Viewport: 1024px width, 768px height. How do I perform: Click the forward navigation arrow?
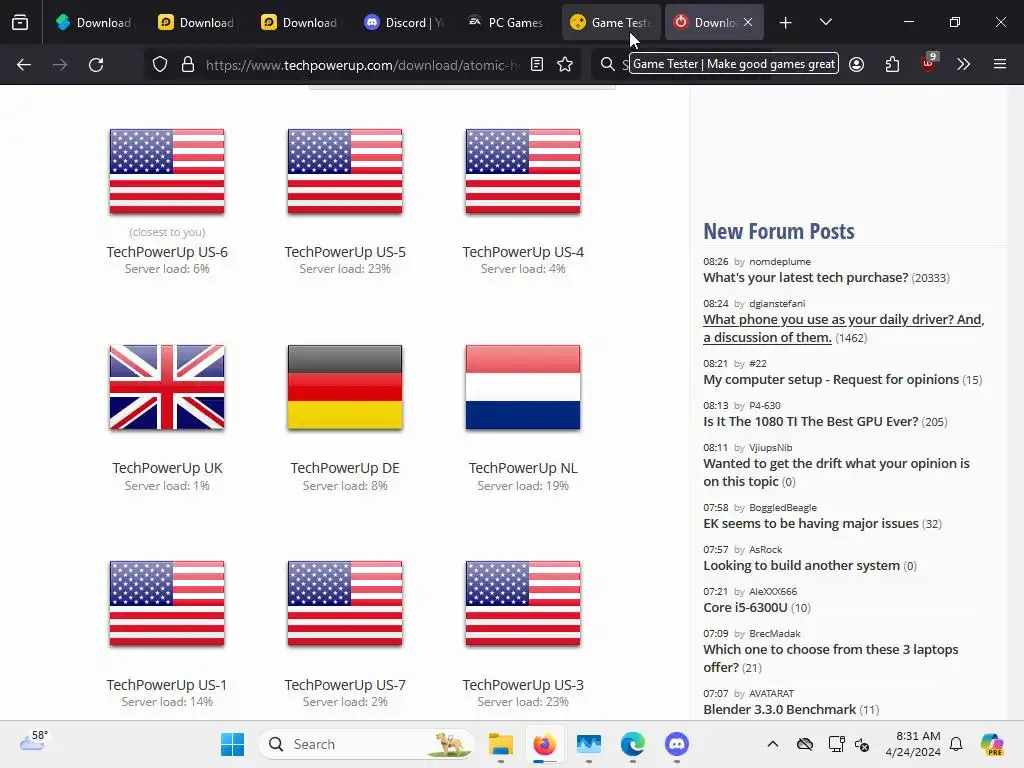pos(60,65)
